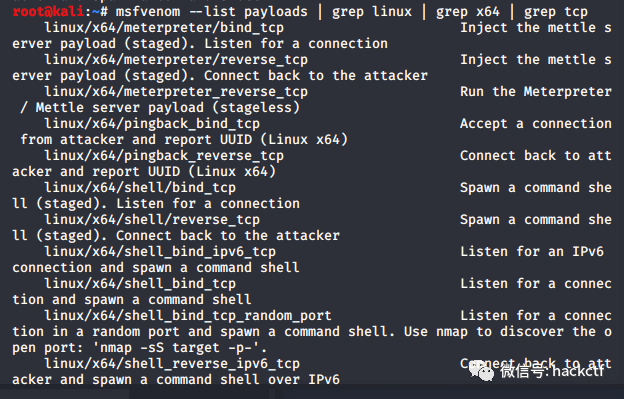Click the WeChat logo icon in watermark
The height and width of the screenshot is (399, 624).
(x=481, y=372)
